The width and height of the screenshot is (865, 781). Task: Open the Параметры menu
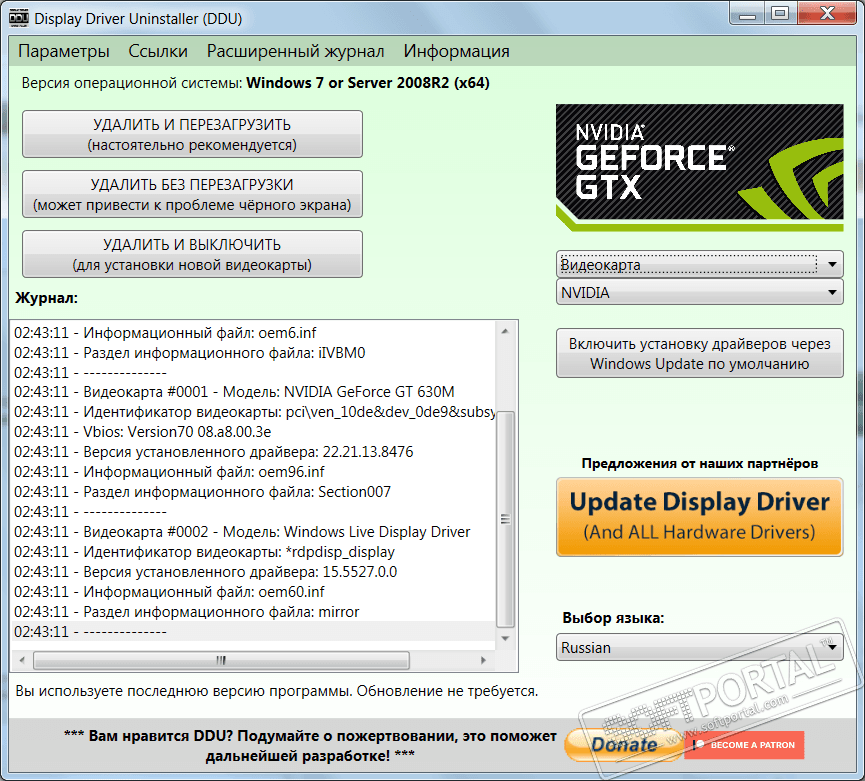point(63,51)
